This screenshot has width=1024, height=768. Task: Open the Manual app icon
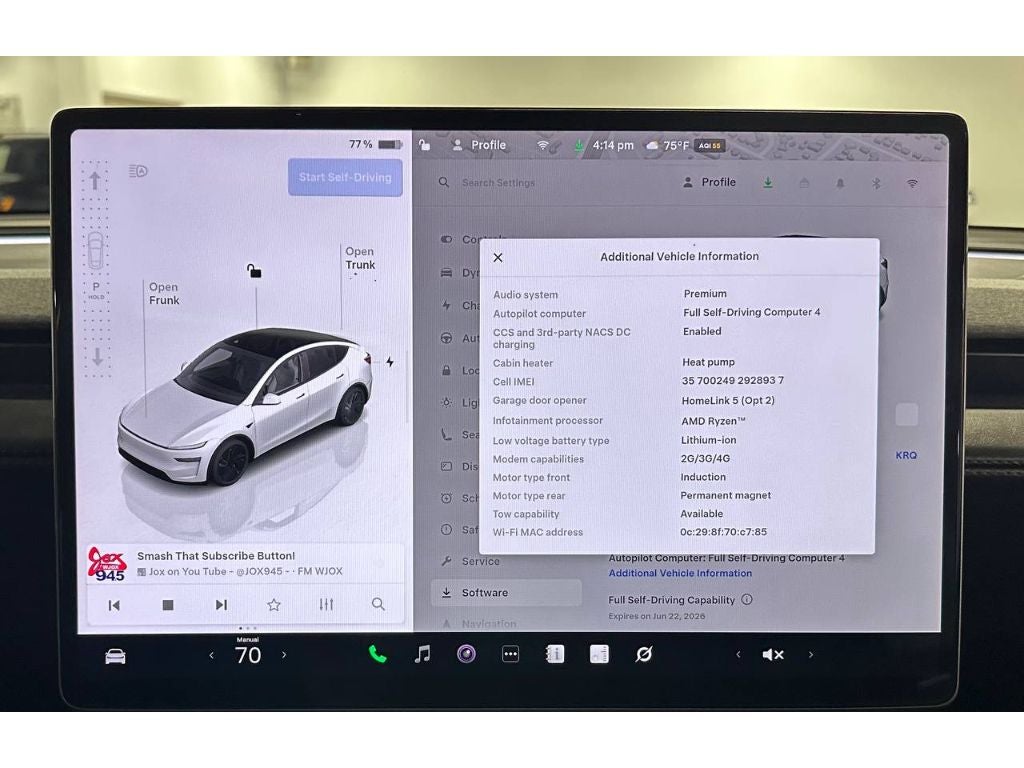554,654
